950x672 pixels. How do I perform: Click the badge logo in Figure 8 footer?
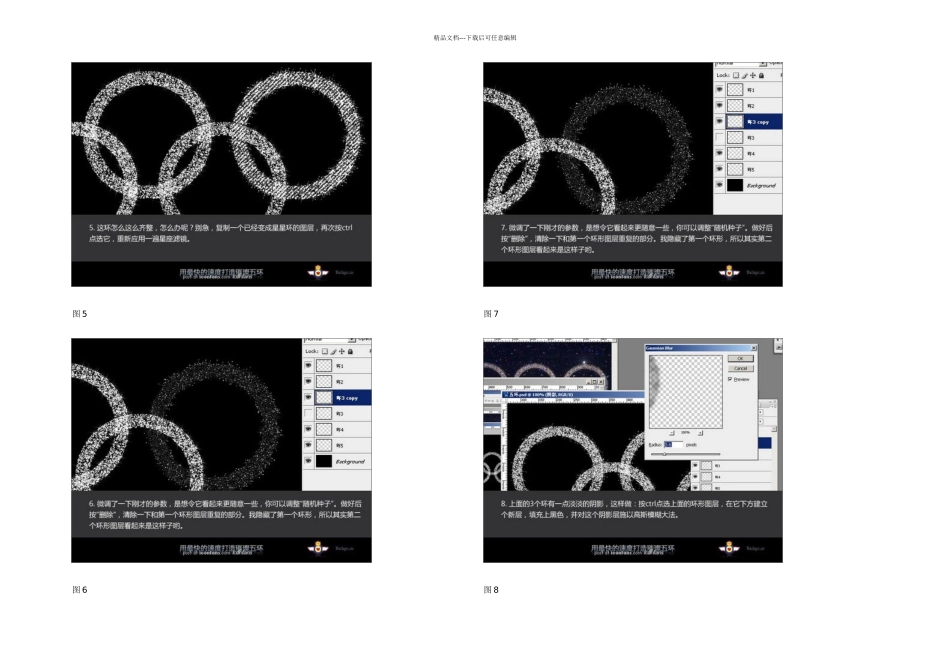tap(729, 548)
